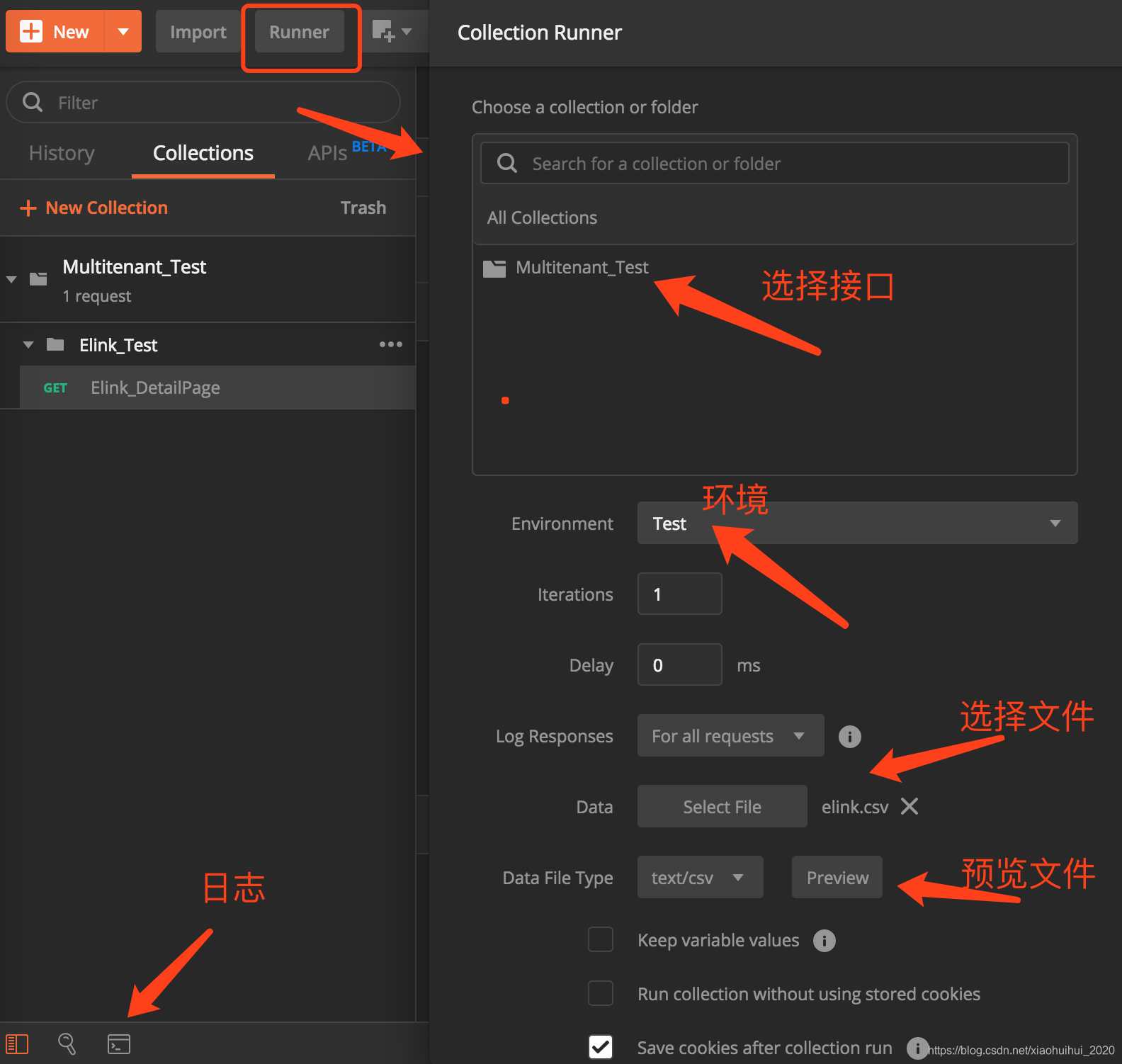Click the Import button

coord(198,31)
